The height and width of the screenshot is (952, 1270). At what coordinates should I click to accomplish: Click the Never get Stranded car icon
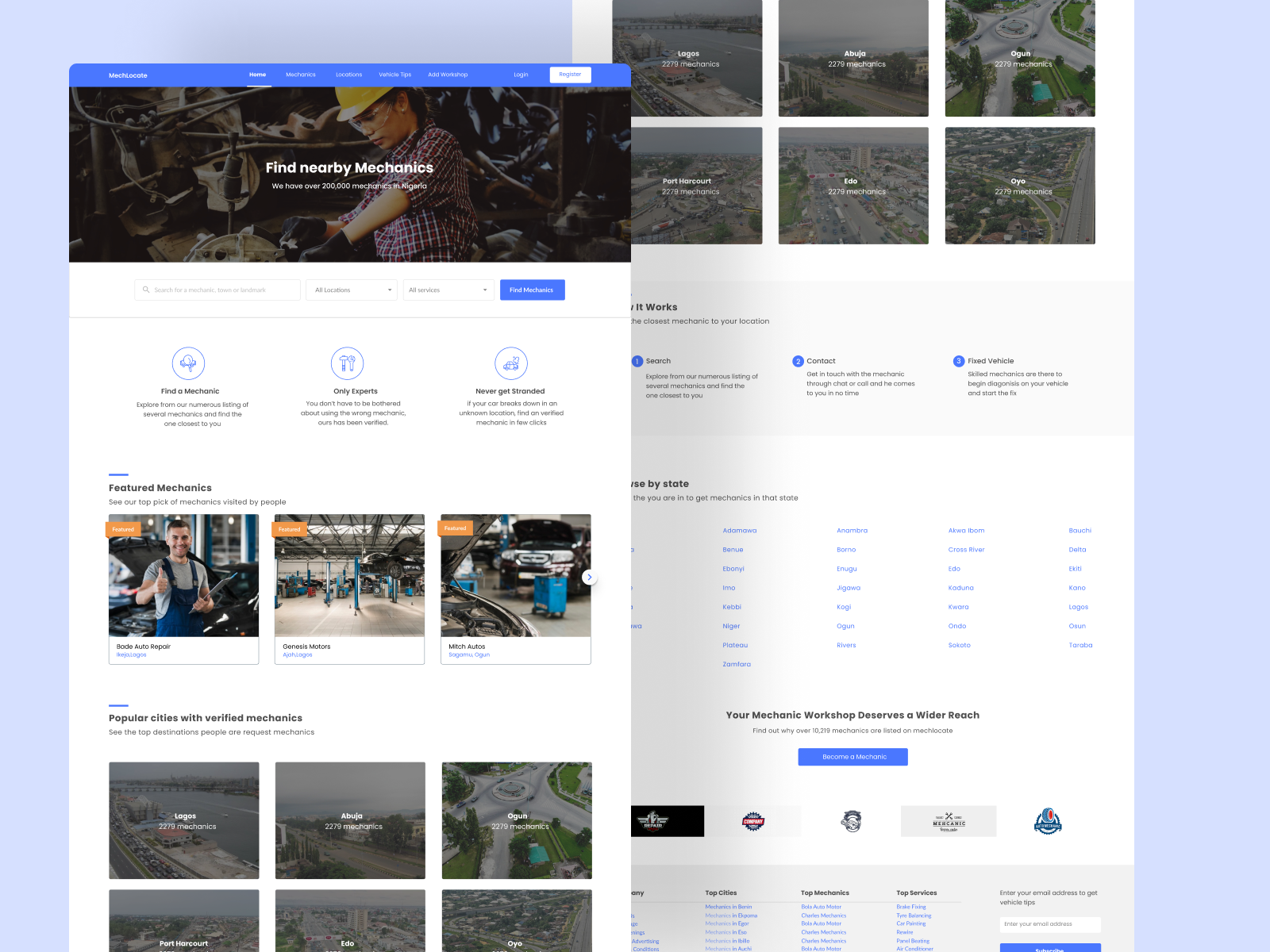tap(511, 363)
